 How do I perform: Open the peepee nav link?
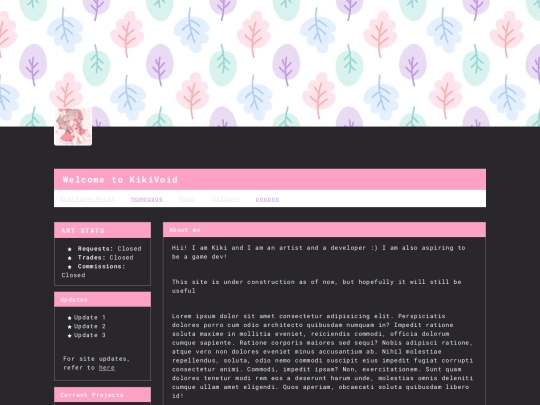pos(267,199)
